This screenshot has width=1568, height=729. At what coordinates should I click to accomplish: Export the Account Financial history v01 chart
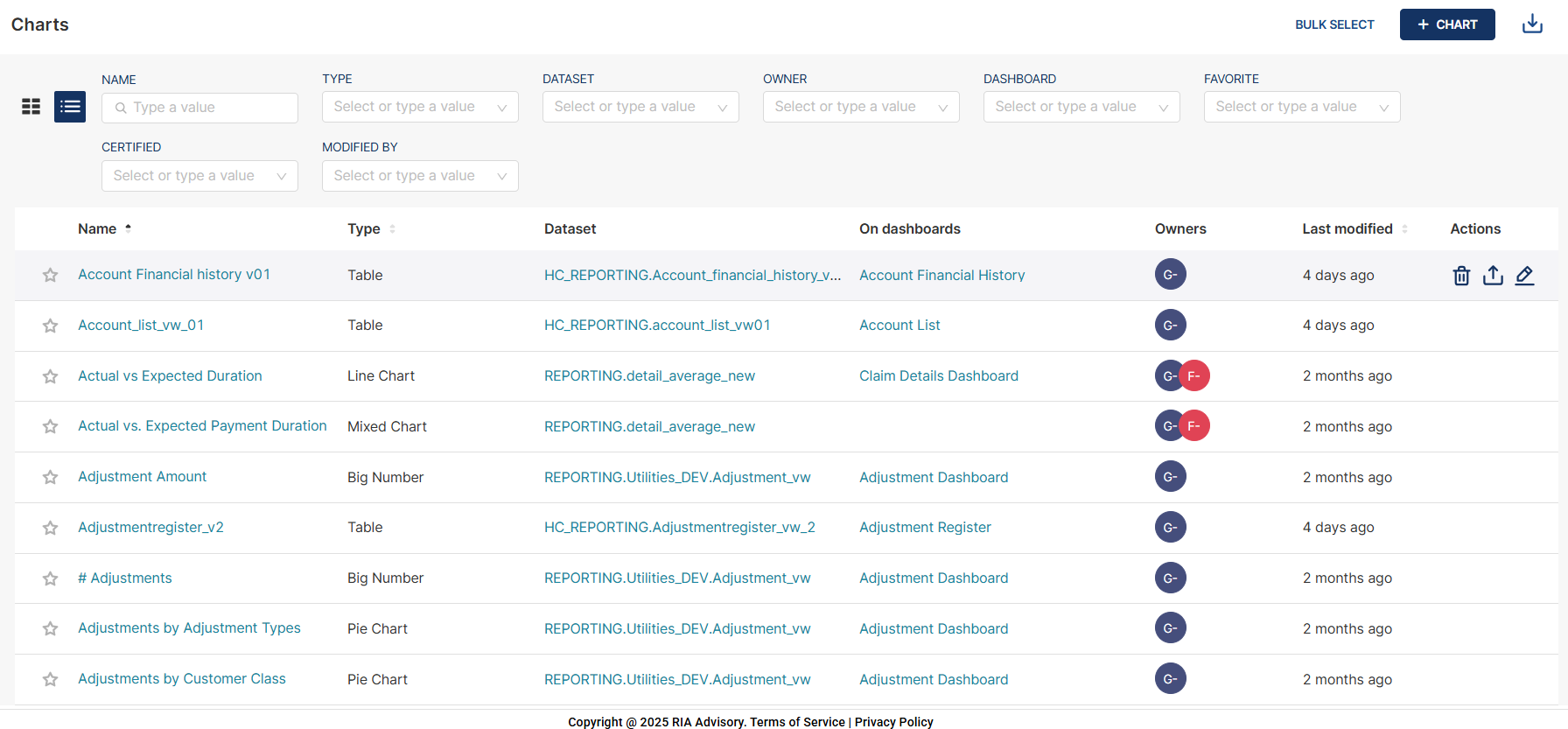pos(1493,276)
